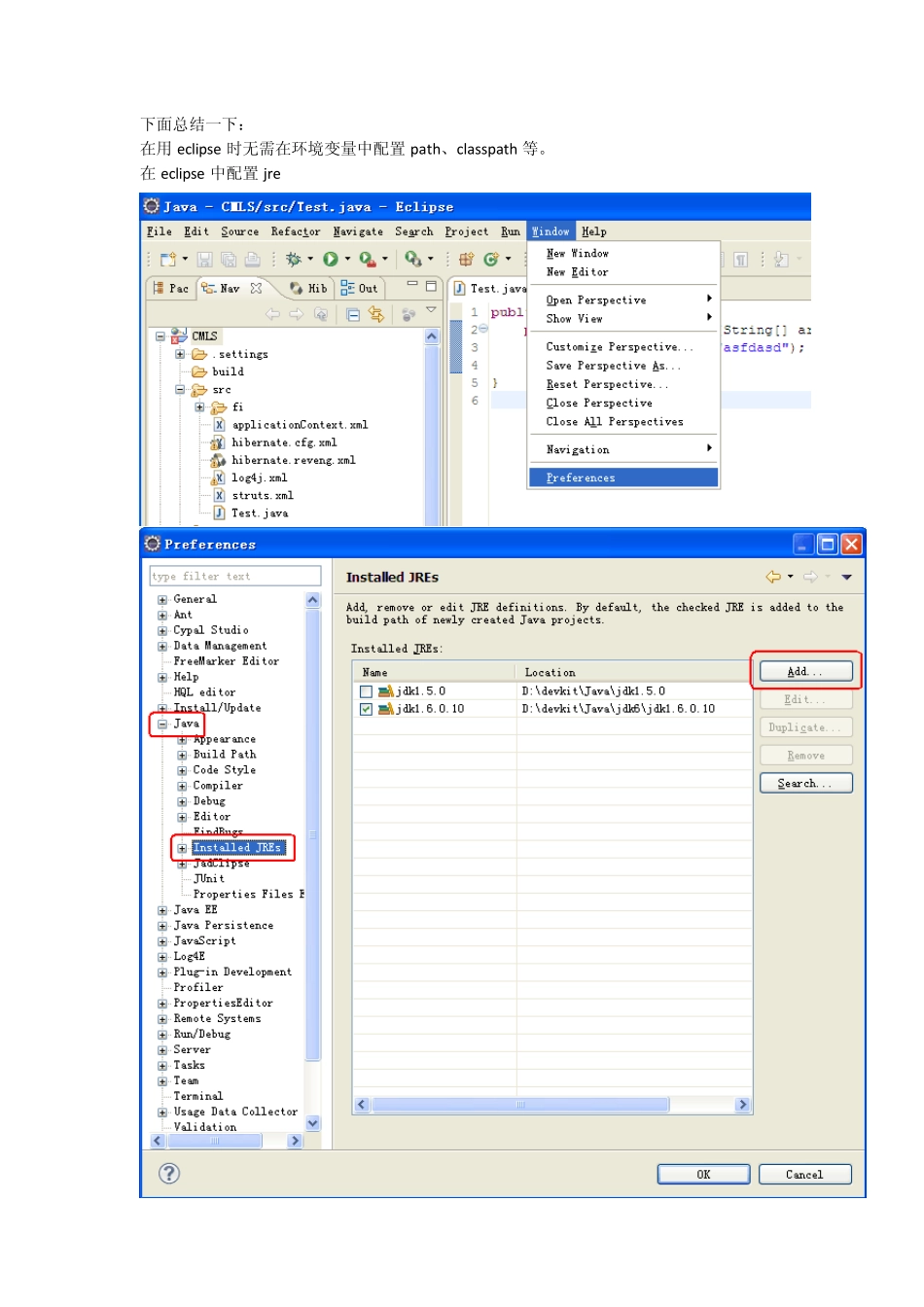
Task: Click the Test.java file icon in tree
Action: point(219,512)
